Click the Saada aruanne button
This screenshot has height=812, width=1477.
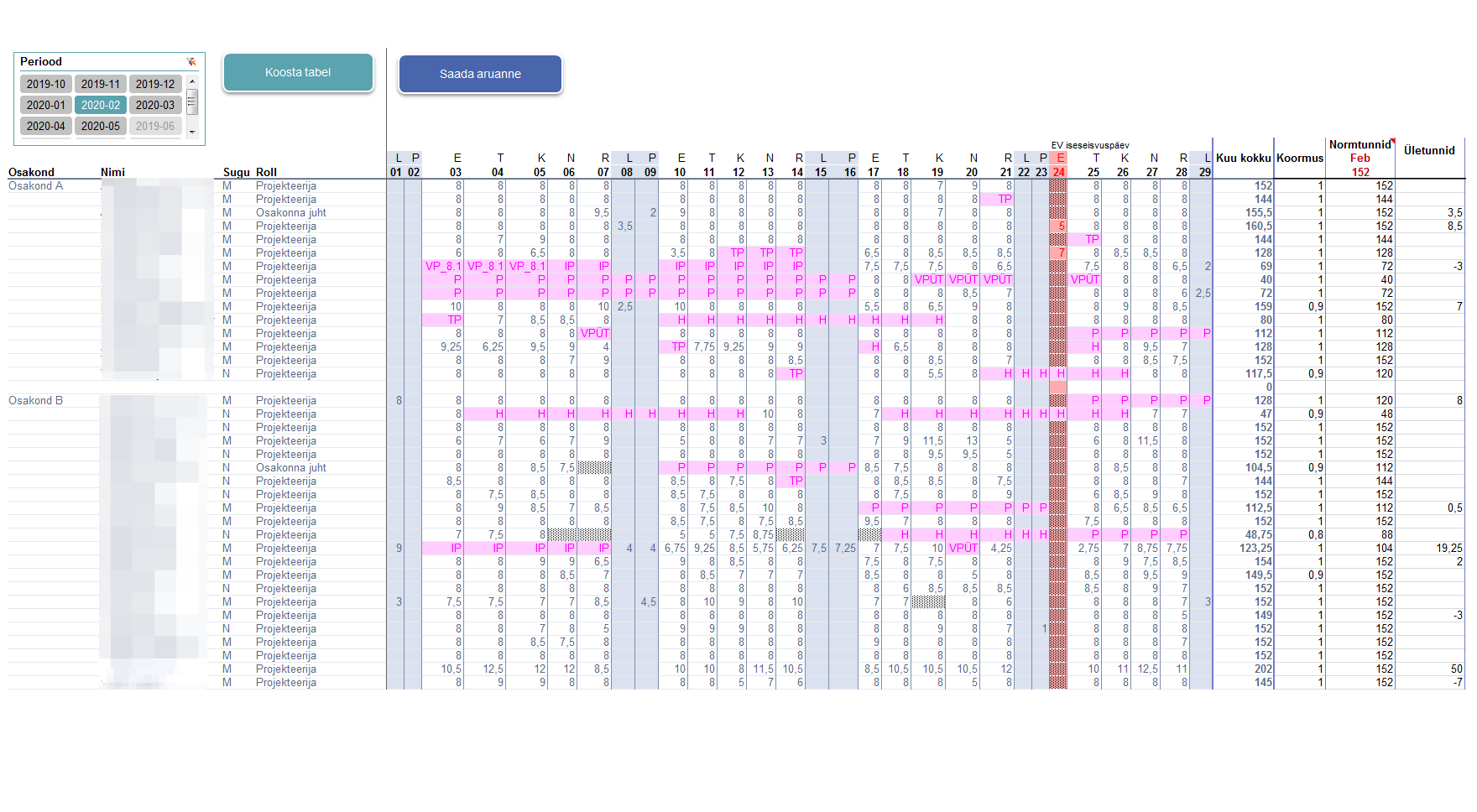click(x=480, y=74)
